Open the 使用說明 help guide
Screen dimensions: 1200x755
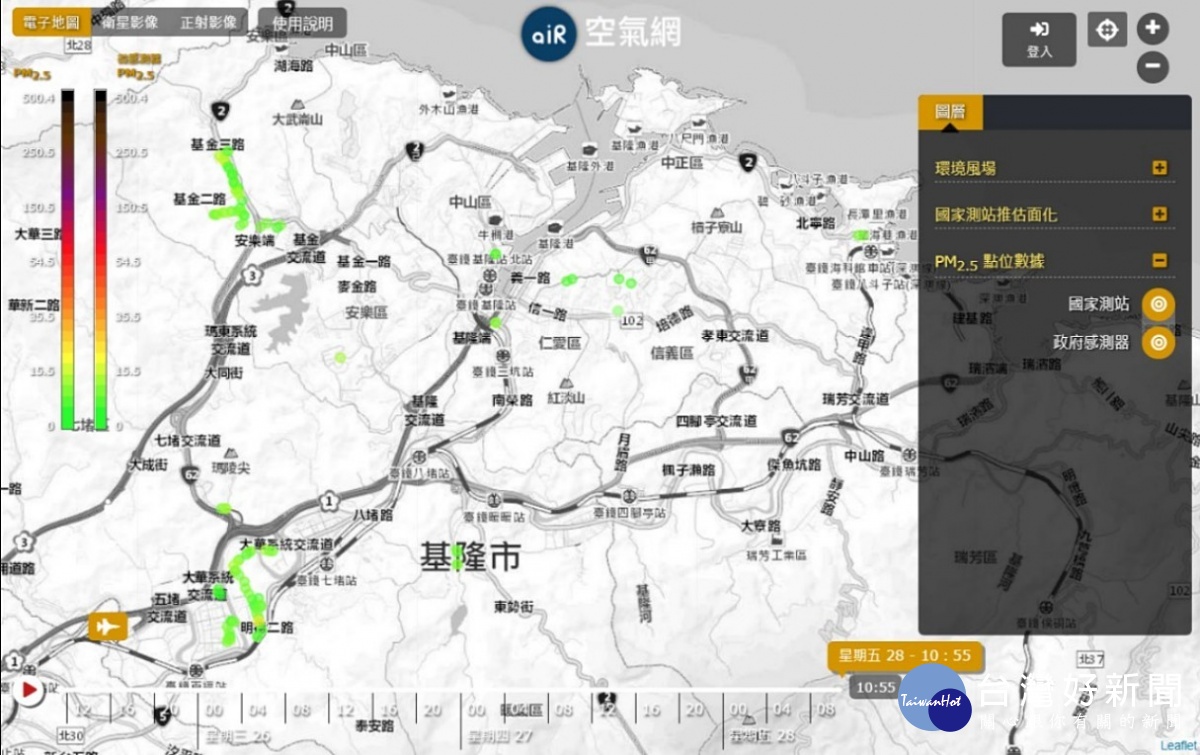click(302, 23)
